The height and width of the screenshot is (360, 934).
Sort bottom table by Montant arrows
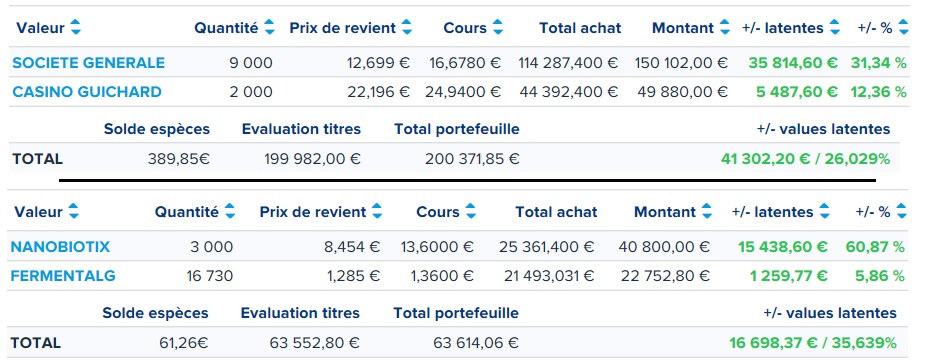(x=706, y=211)
